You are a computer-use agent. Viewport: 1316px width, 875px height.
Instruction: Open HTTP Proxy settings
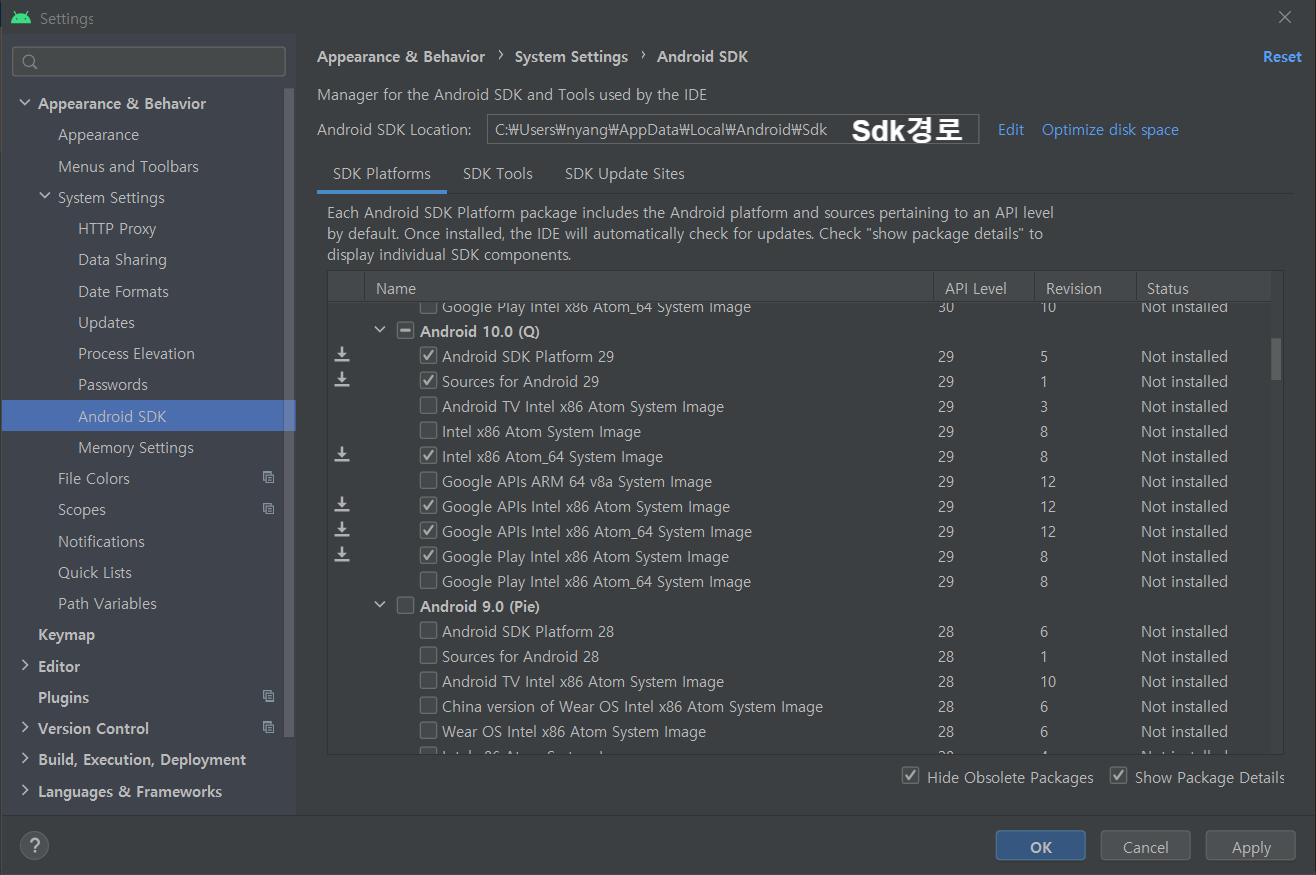117,228
